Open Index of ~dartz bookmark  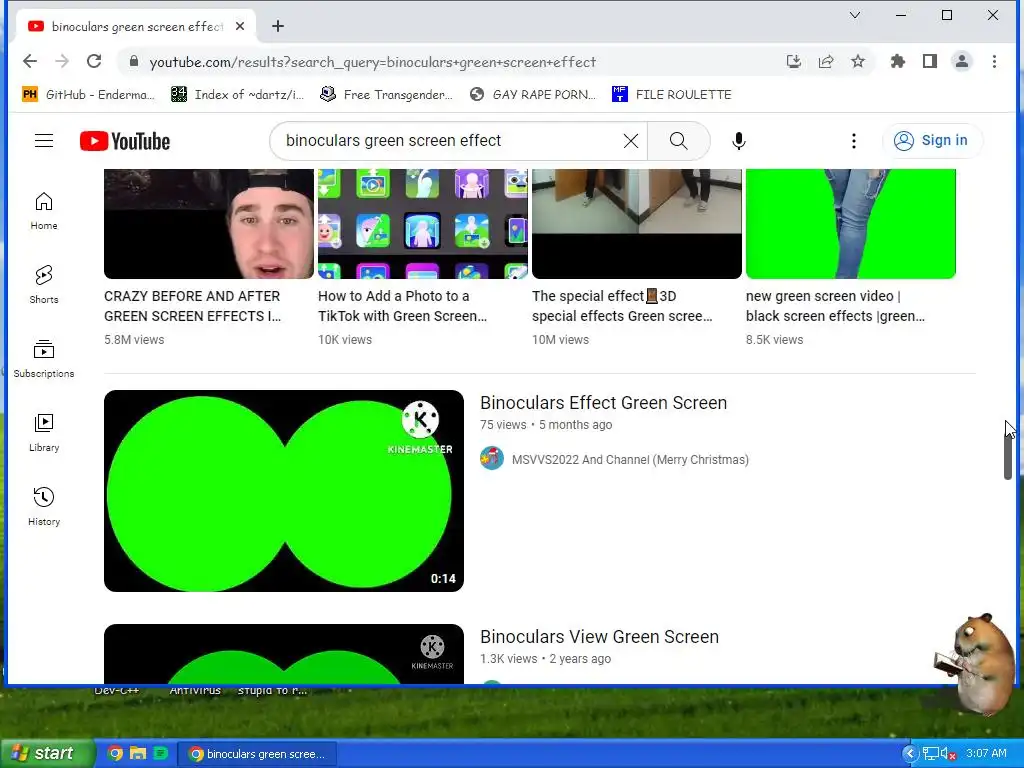click(238, 95)
